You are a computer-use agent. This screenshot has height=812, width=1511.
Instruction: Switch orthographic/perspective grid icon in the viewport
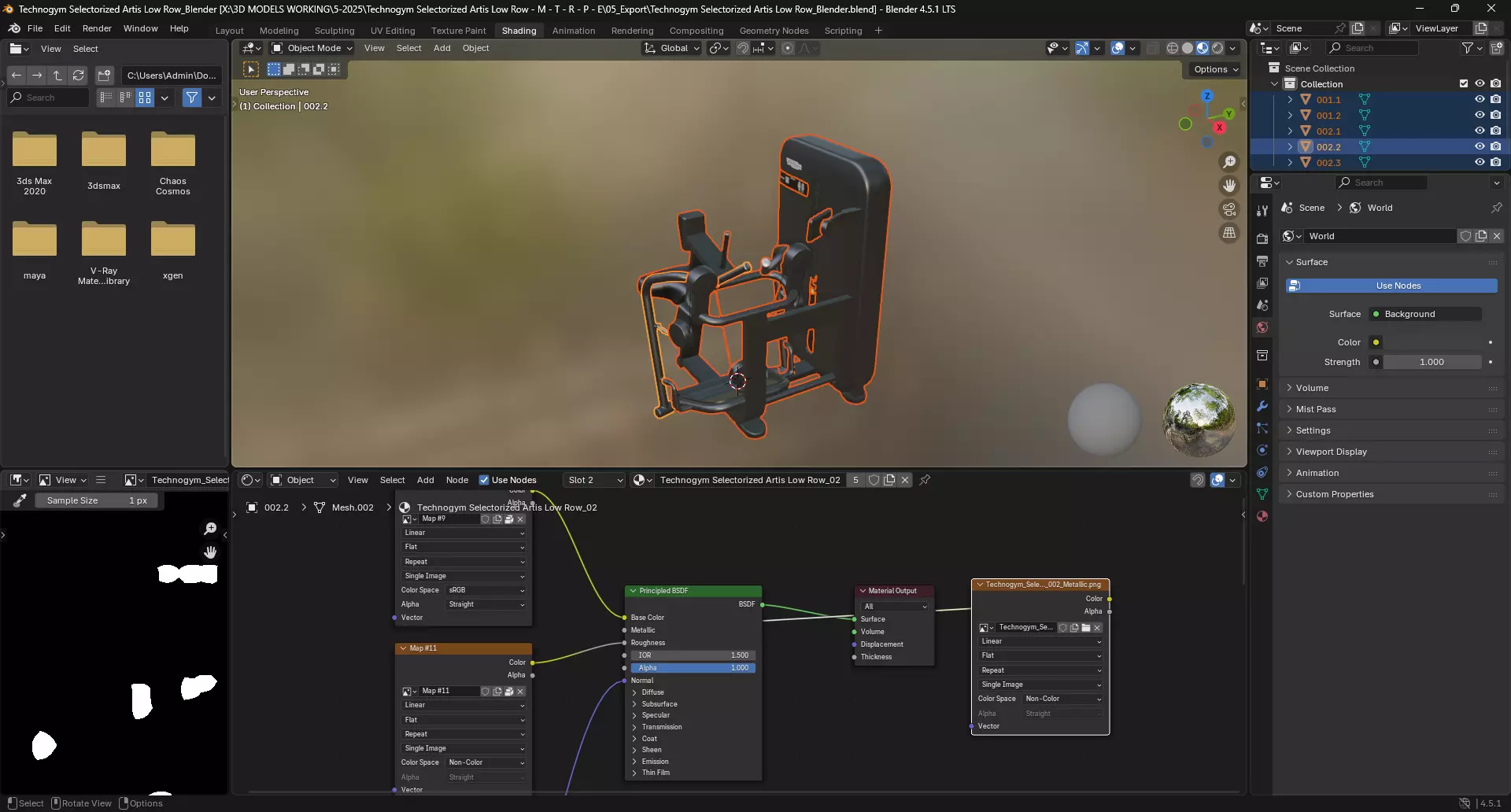point(1228,233)
